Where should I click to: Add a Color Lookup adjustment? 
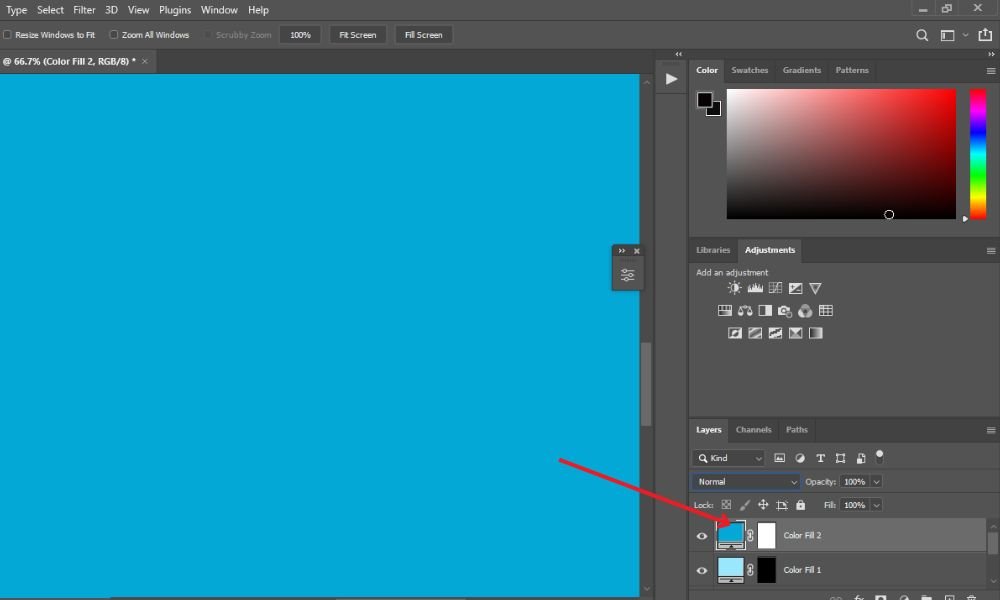pyautogui.click(x=825, y=311)
